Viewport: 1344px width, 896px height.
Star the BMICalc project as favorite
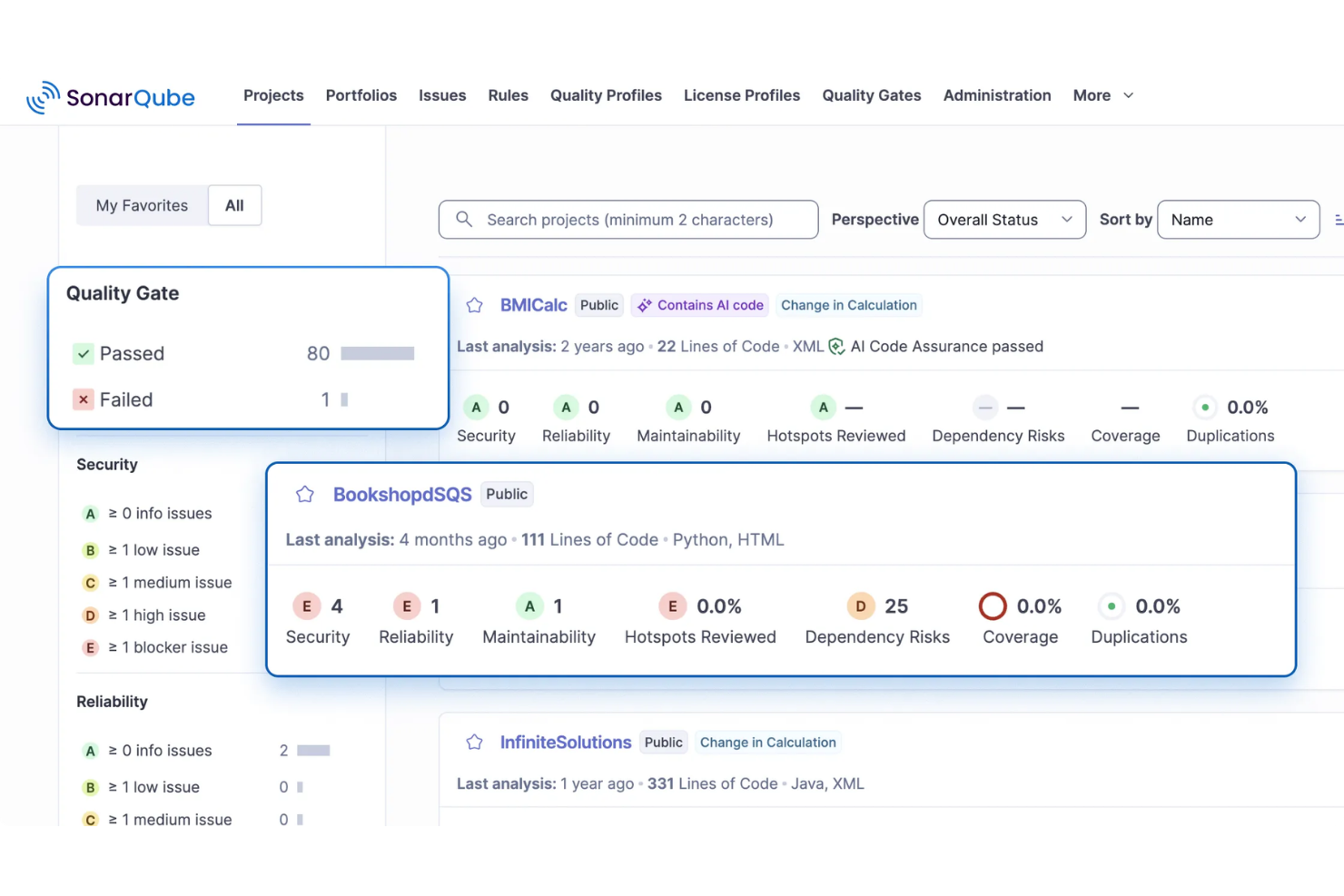point(474,305)
